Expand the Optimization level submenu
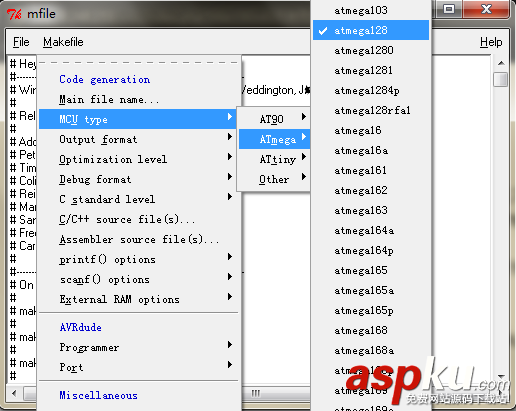This screenshot has width=516, height=411. coord(139,159)
